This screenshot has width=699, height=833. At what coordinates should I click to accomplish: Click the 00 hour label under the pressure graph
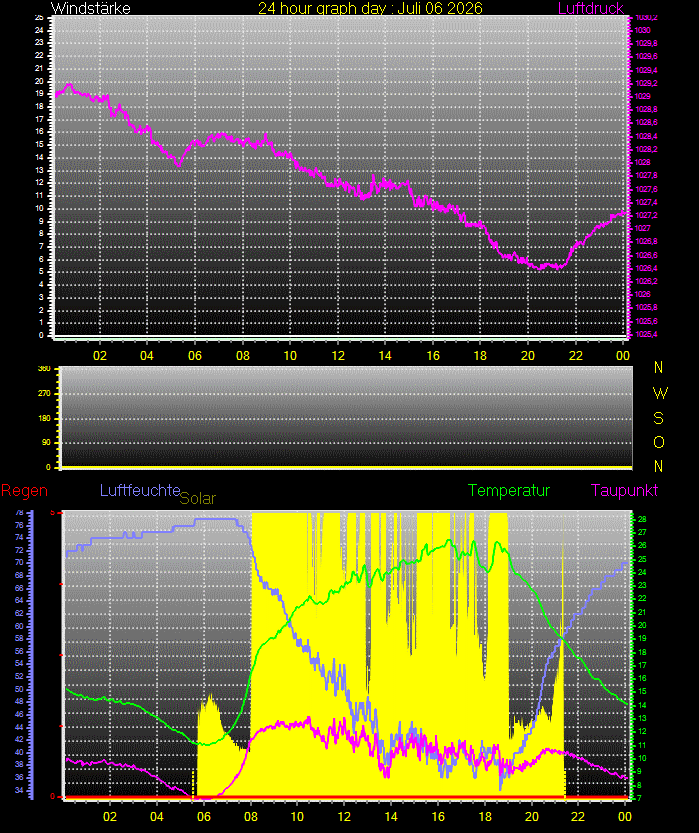click(x=623, y=355)
